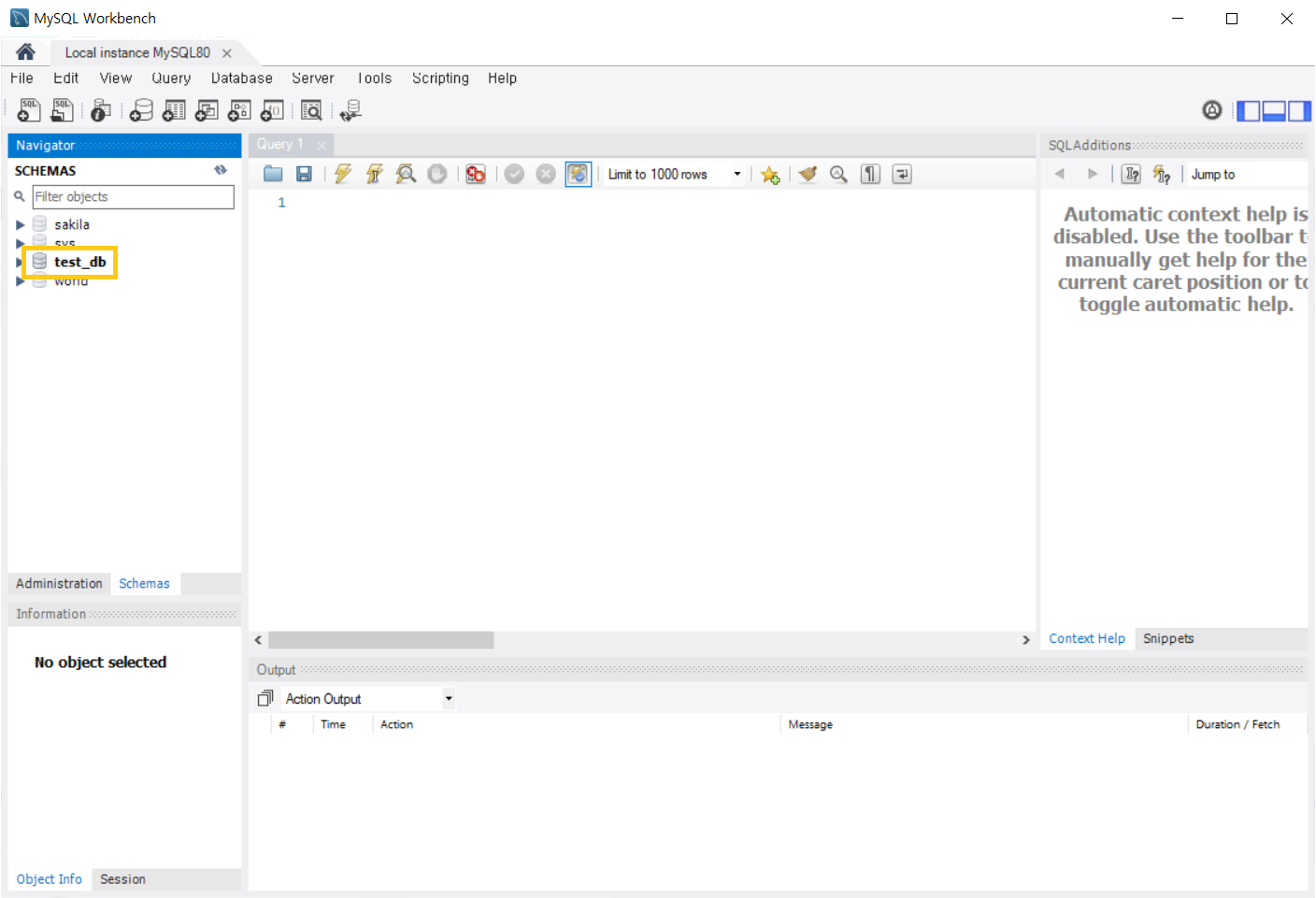Expand the sys schema
The height and width of the screenshot is (898, 1316).
click(x=20, y=243)
